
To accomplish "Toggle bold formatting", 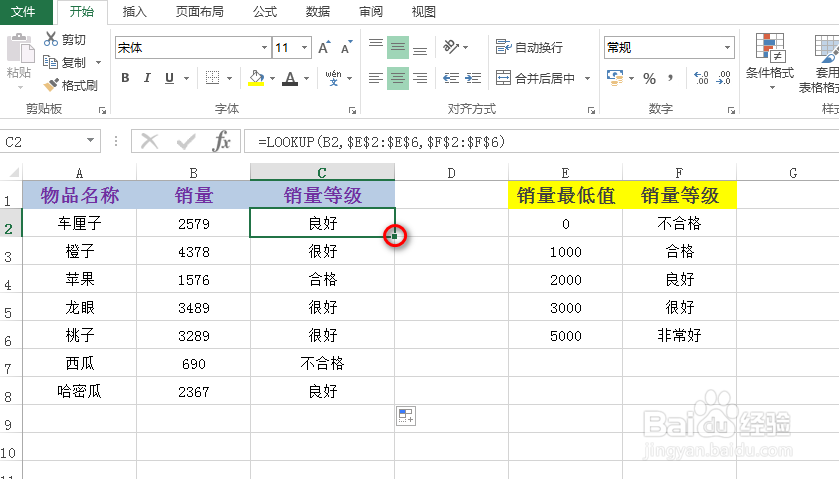I will pos(125,78).
